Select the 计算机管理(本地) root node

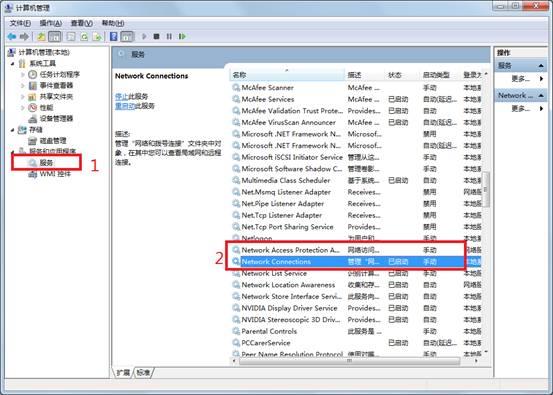44,52
